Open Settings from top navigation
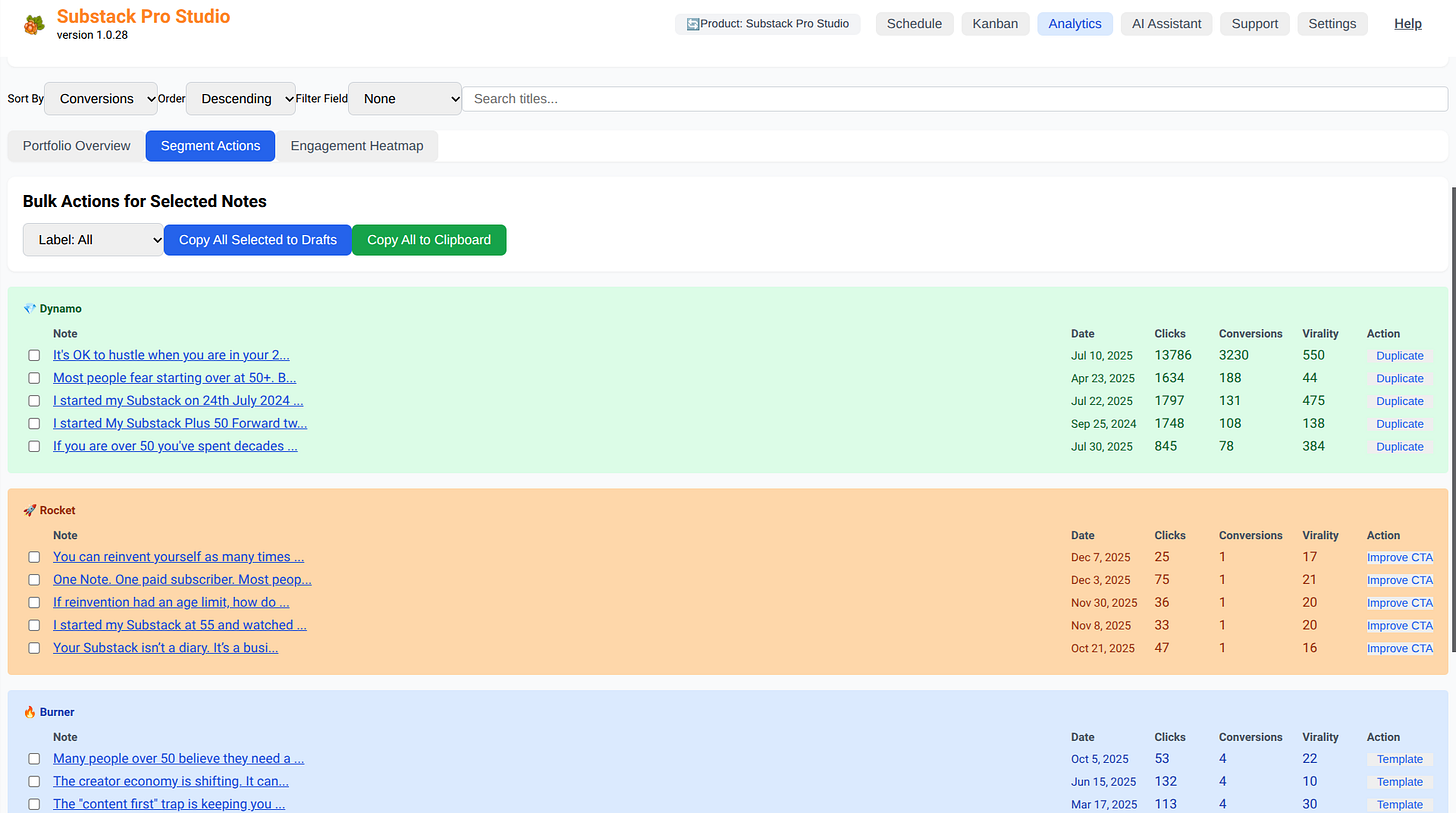1456x813 pixels. point(1333,24)
